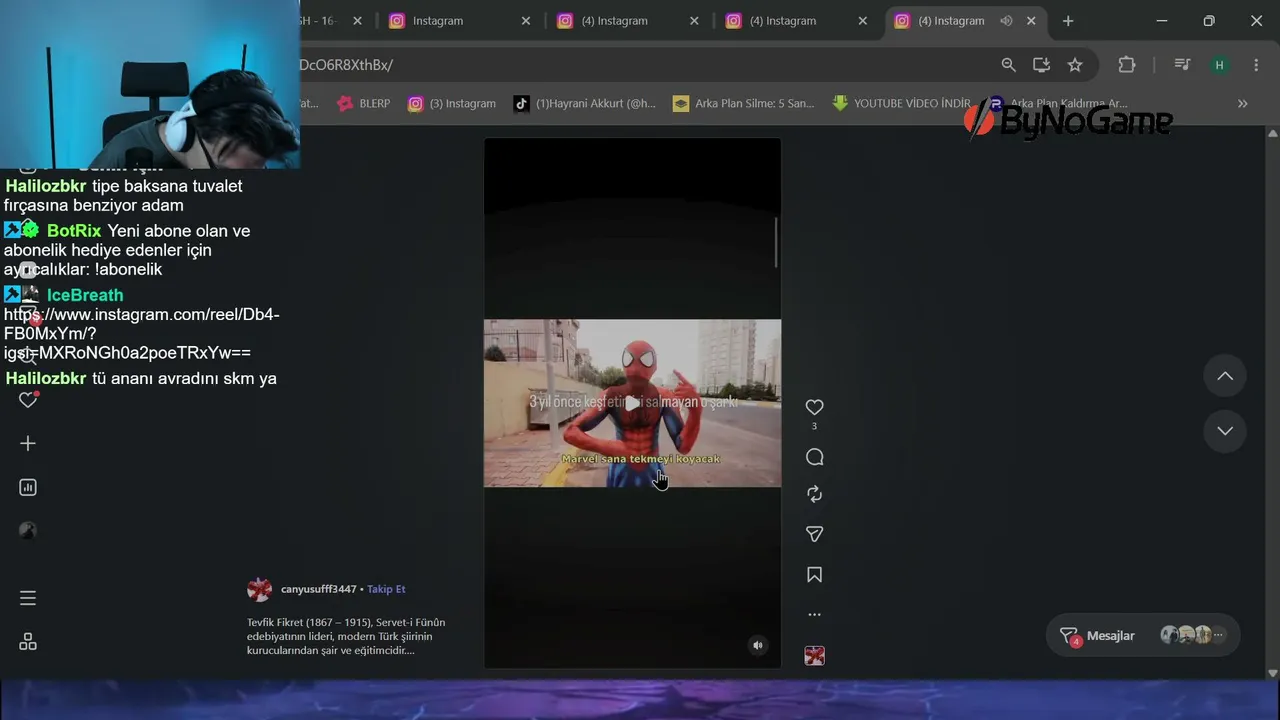The height and width of the screenshot is (720, 1280).
Task: Open the Arka Plan Silme bookmark
Action: pos(744,103)
